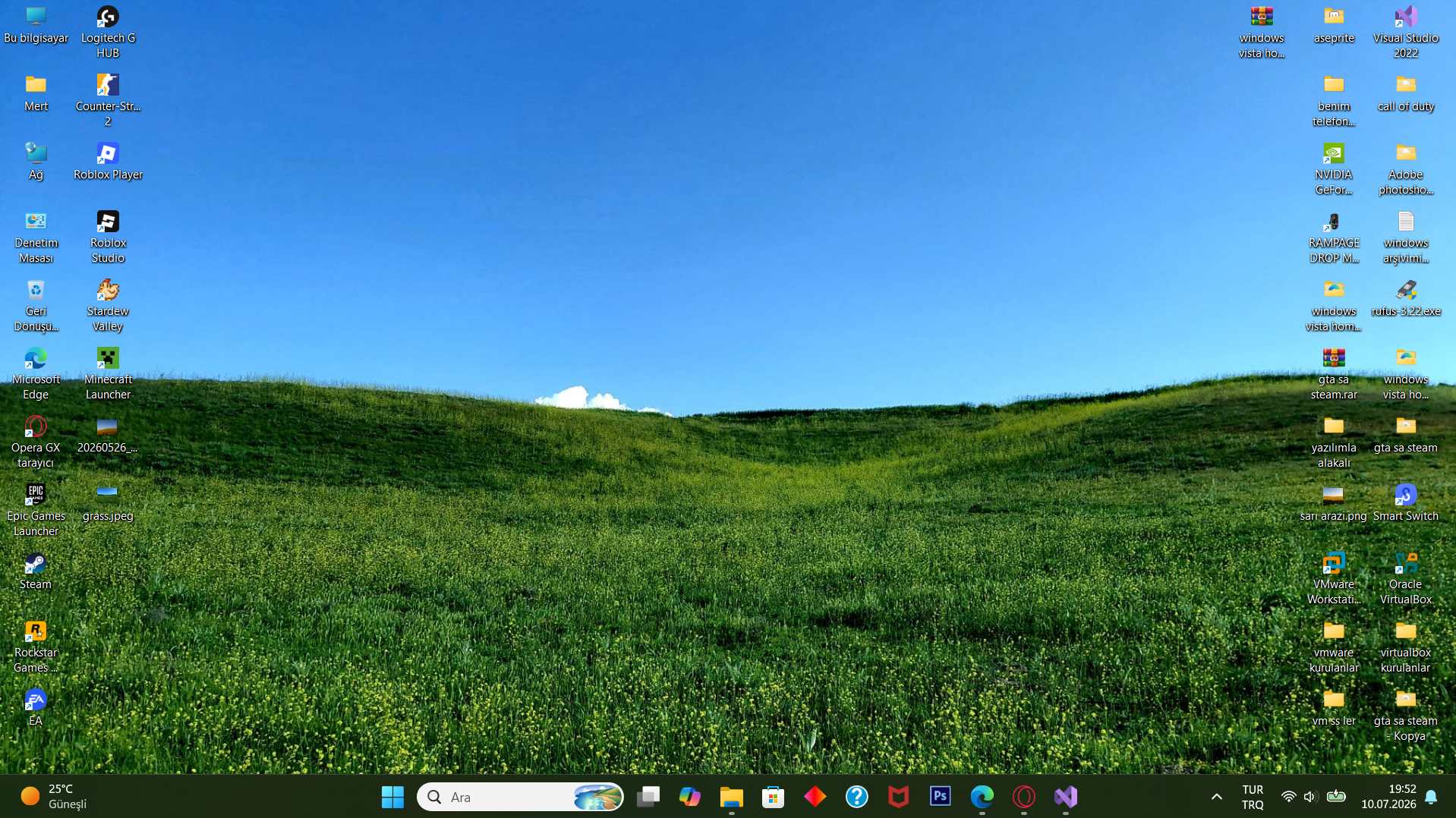The width and height of the screenshot is (1456, 818).
Task: Select the gta sa steam.rar archive
Action: [1334, 374]
